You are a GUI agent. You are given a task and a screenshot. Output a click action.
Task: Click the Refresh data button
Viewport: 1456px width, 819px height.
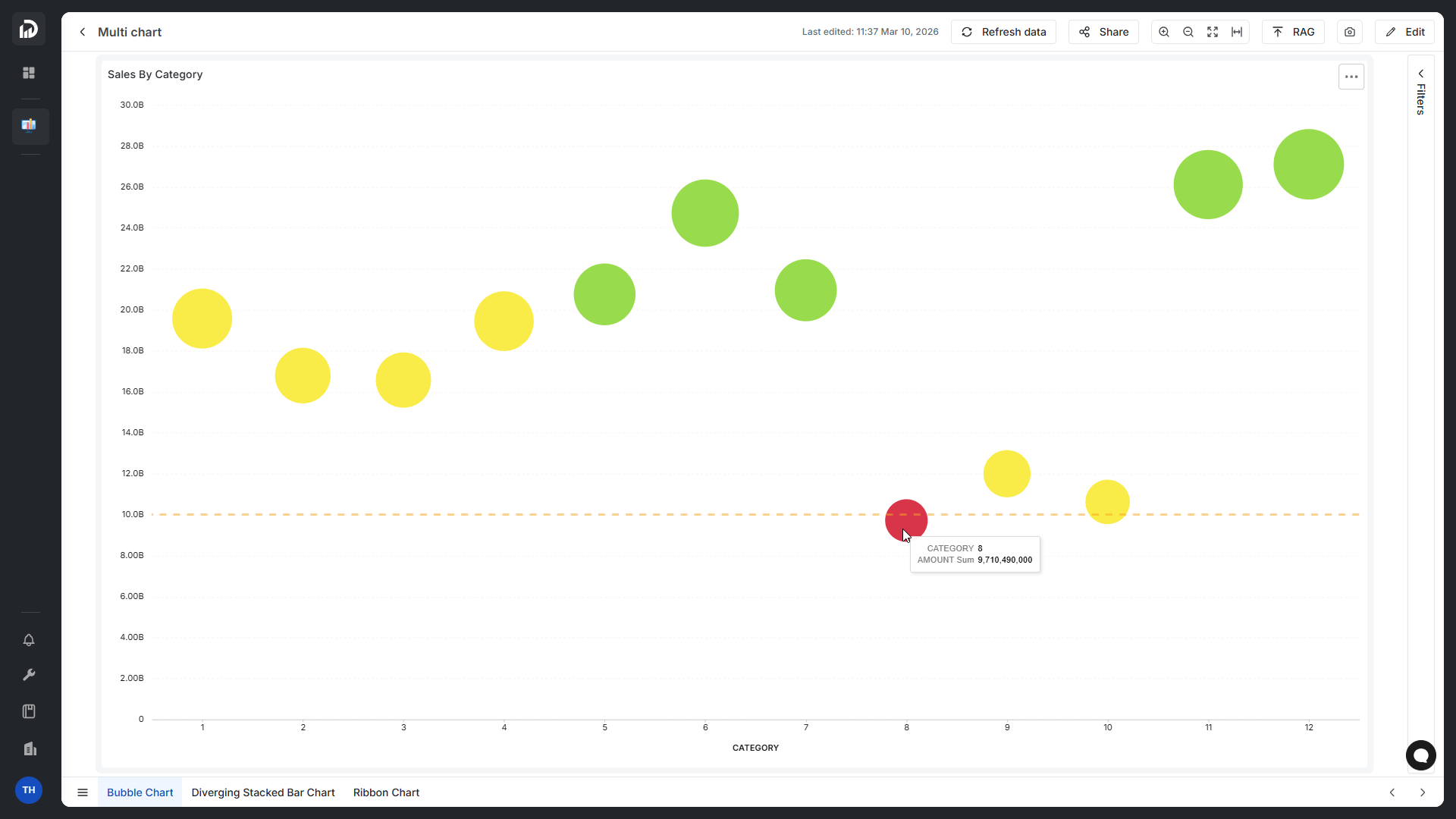tap(1003, 32)
